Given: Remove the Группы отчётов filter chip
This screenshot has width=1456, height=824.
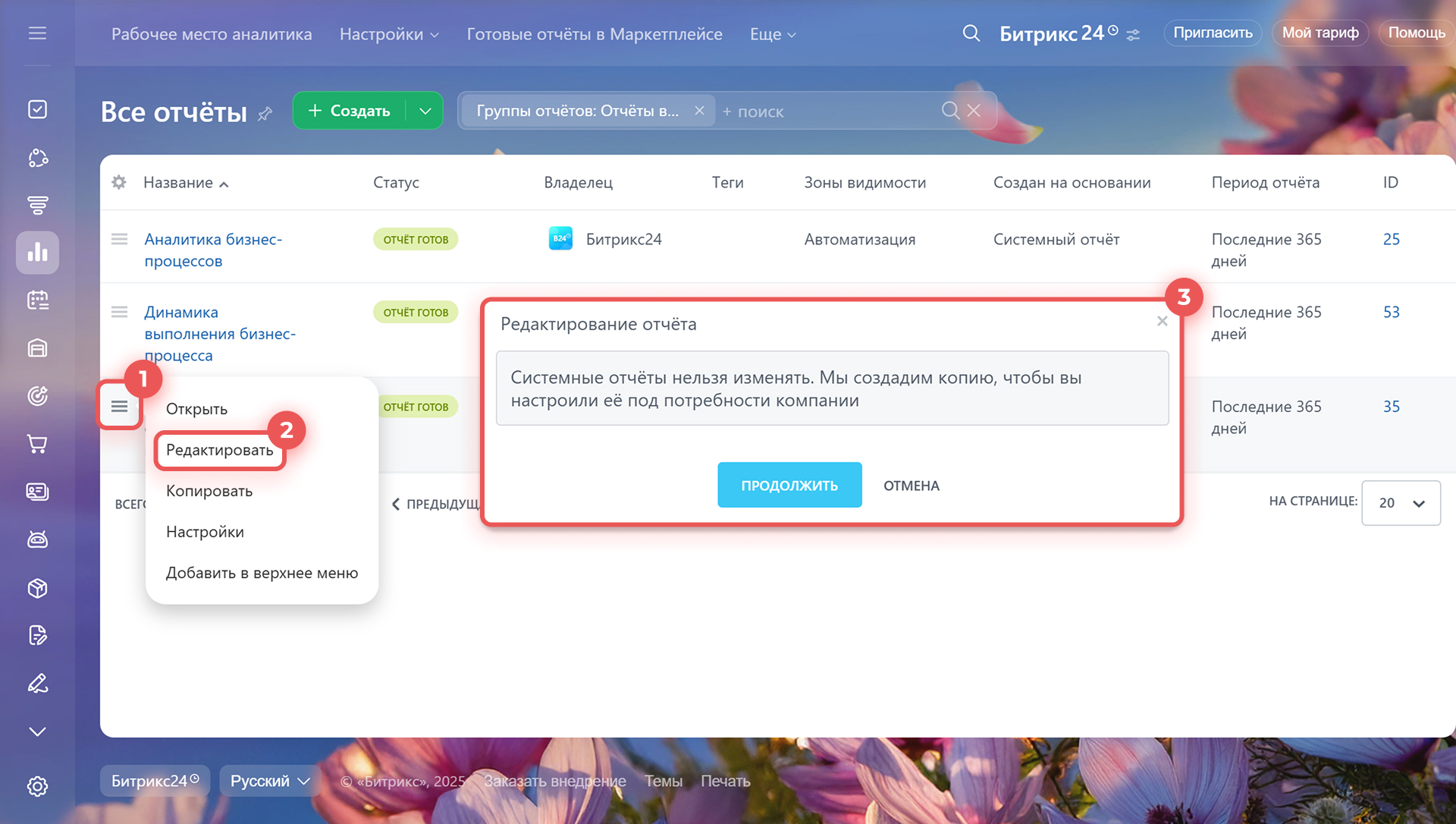Looking at the screenshot, I should 699,111.
